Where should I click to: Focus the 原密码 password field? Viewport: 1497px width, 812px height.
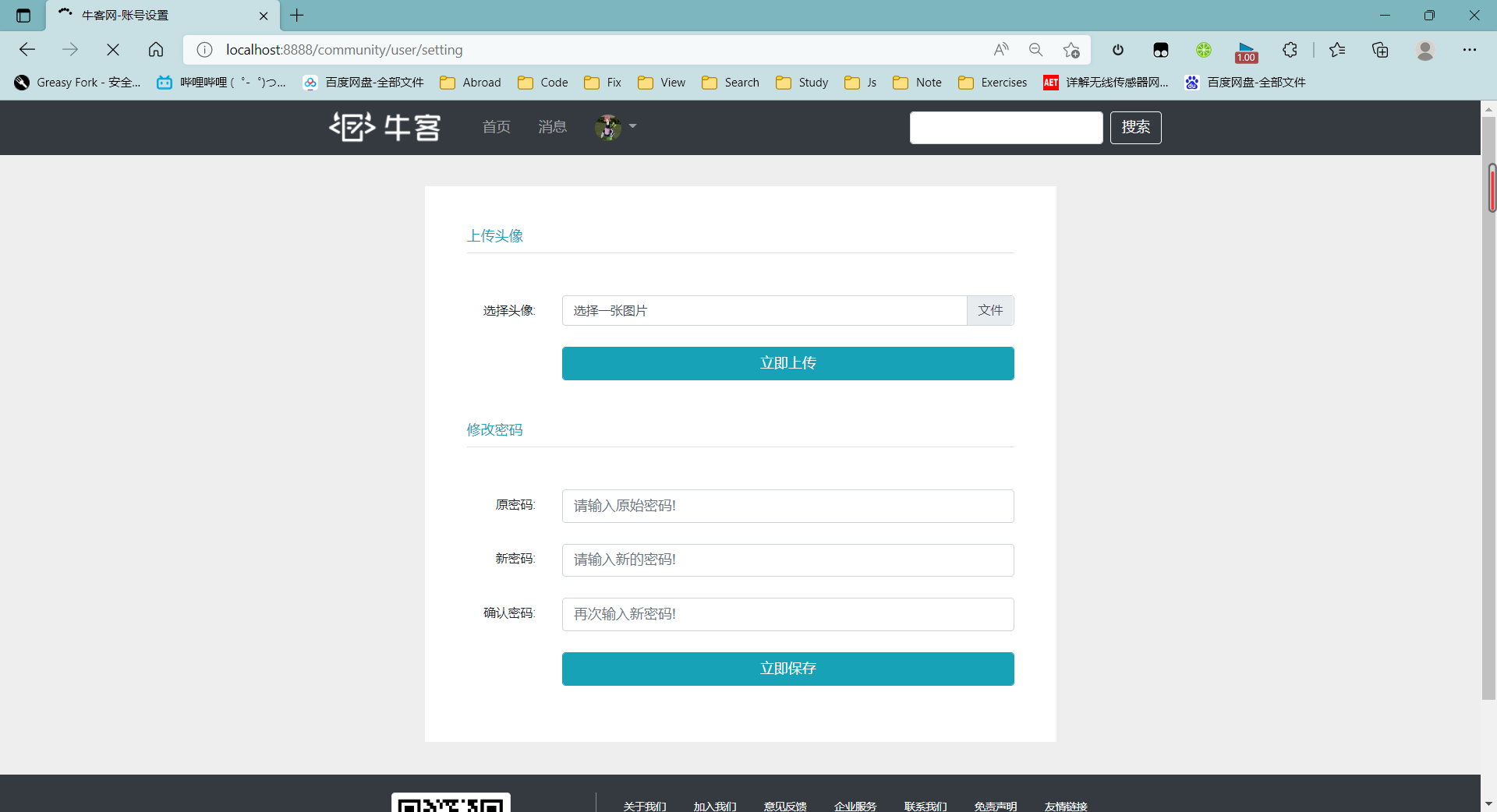tap(787, 506)
